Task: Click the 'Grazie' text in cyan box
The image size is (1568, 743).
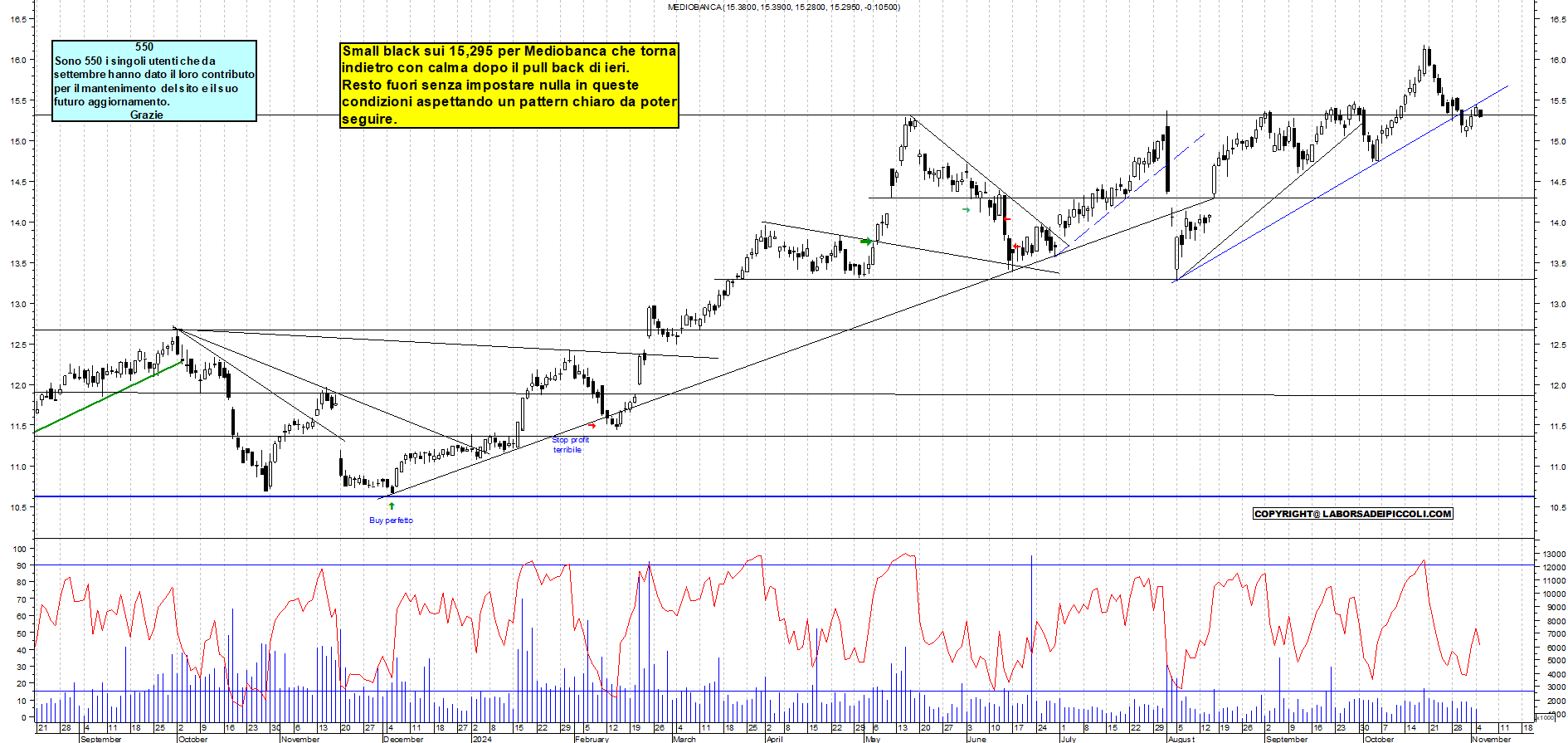Action: (x=146, y=115)
